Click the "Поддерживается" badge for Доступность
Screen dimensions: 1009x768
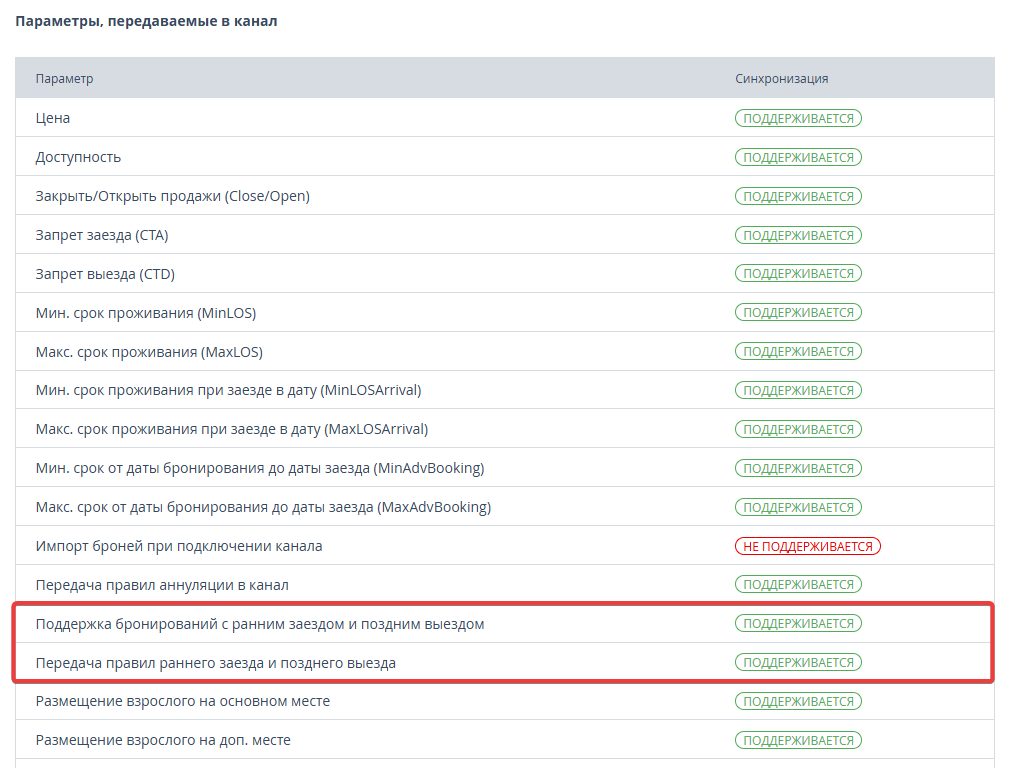pos(798,157)
